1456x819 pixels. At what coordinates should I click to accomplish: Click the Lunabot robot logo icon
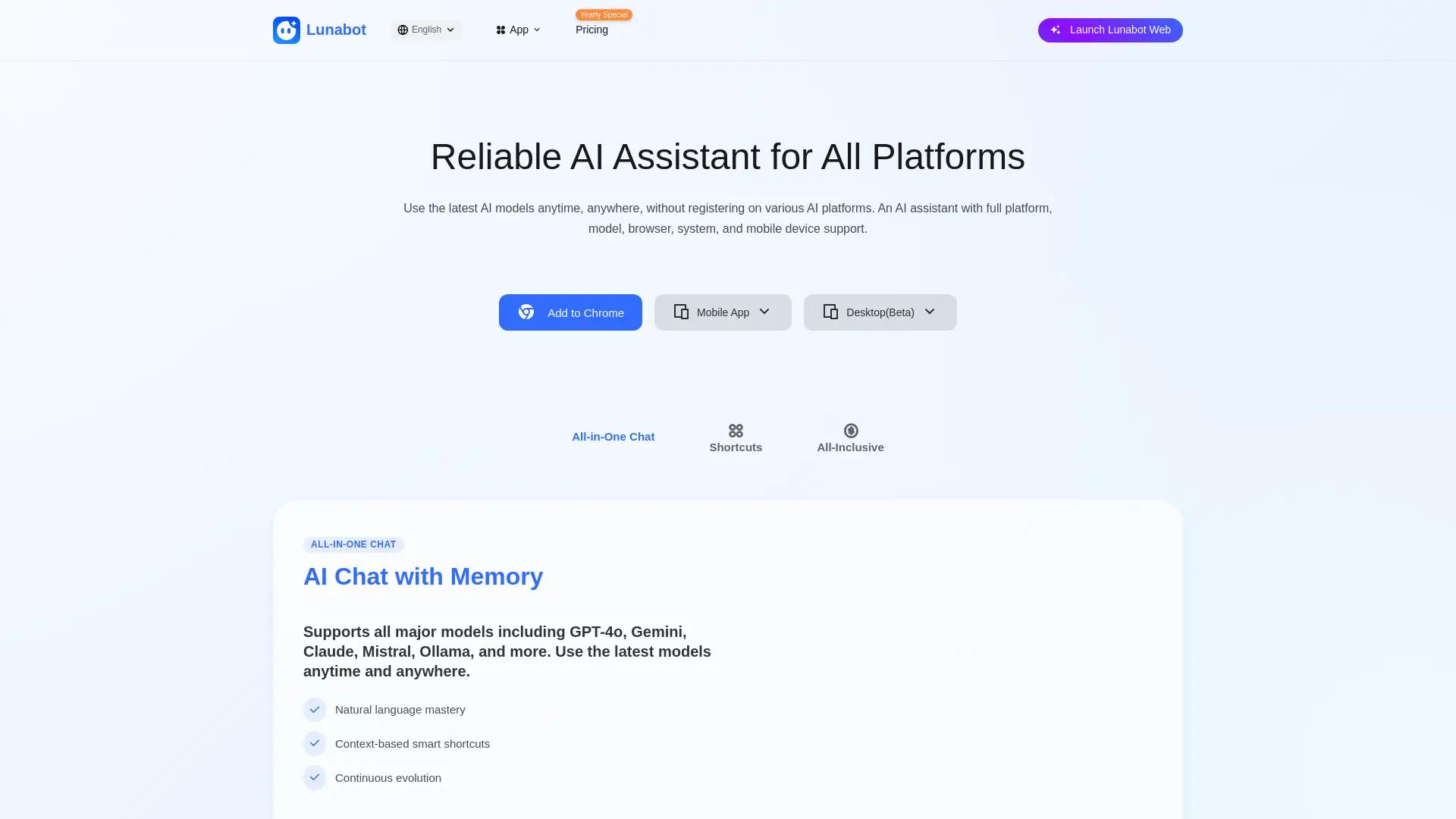click(x=287, y=30)
